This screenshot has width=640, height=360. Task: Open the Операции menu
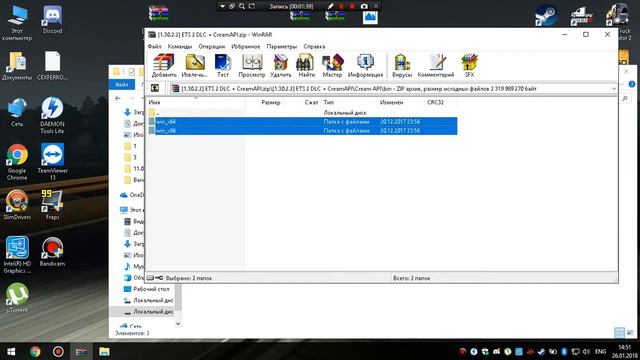[211, 47]
